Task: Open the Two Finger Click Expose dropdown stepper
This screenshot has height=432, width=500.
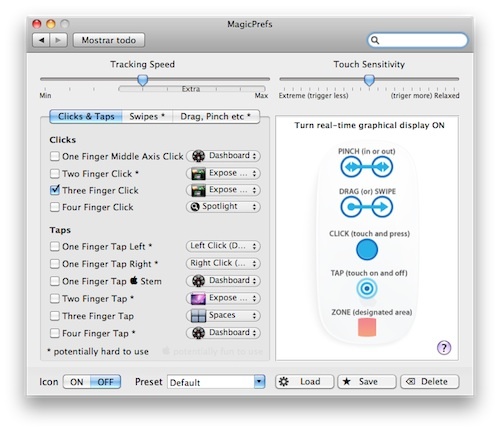Action: pos(254,173)
